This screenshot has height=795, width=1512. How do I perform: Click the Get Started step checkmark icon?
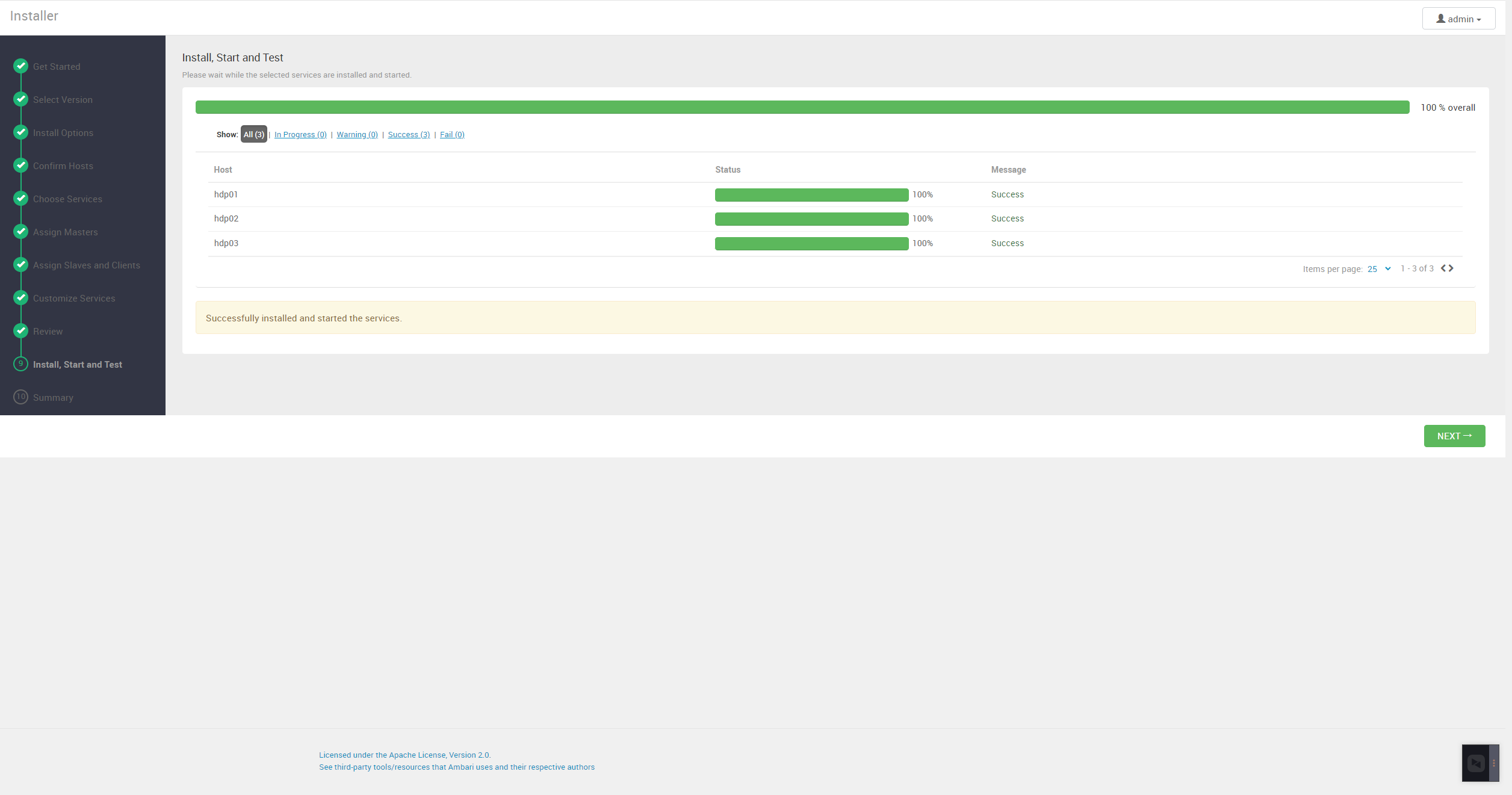(21, 66)
